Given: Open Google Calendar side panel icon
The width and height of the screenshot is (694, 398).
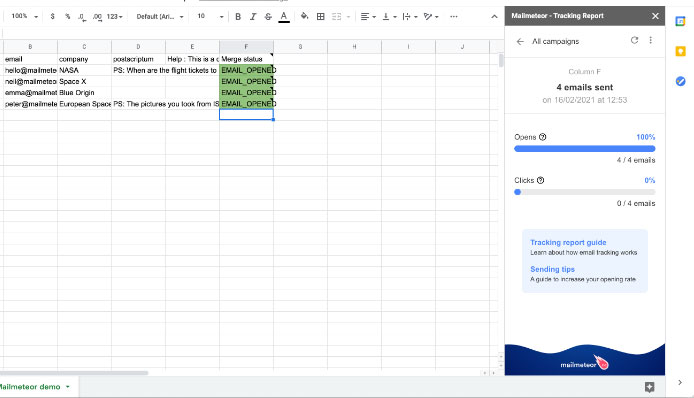Looking at the screenshot, I should (x=680, y=21).
